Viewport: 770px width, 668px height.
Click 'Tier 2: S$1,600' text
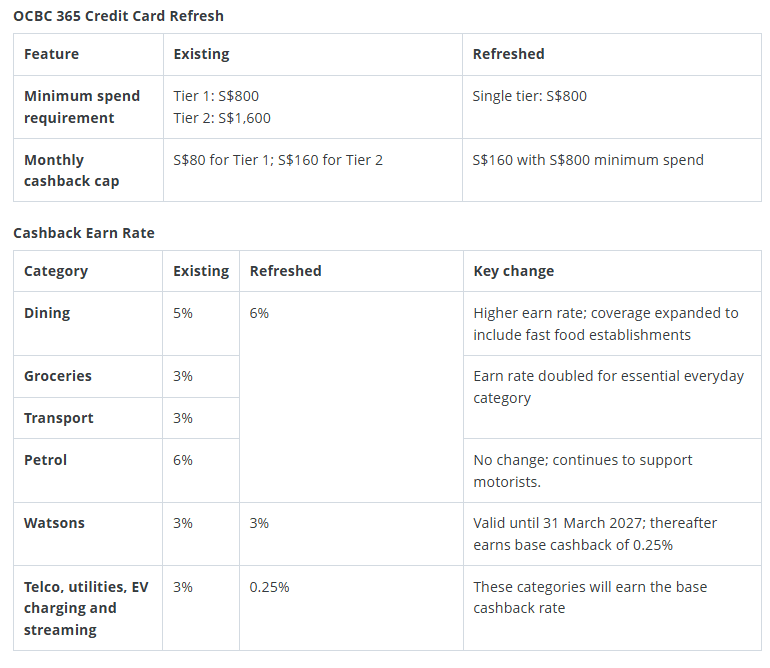click(222, 118)
